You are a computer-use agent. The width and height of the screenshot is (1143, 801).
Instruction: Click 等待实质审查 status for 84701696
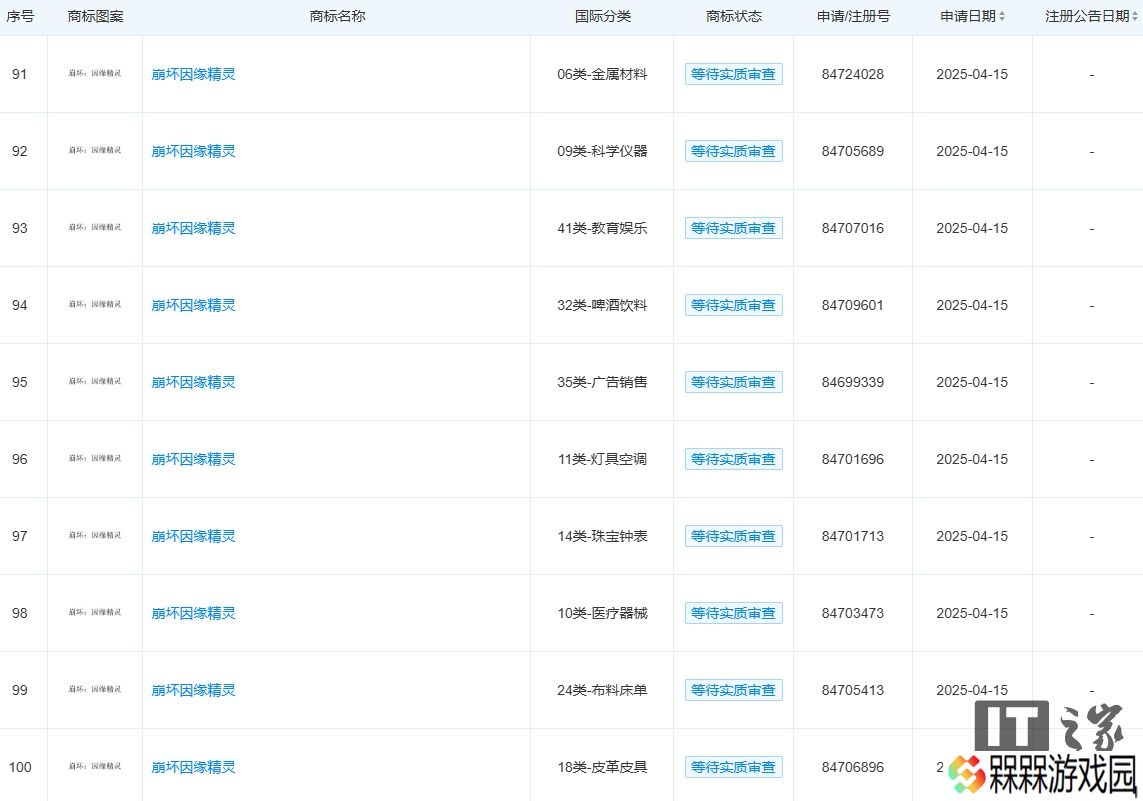tap(733, 459)
